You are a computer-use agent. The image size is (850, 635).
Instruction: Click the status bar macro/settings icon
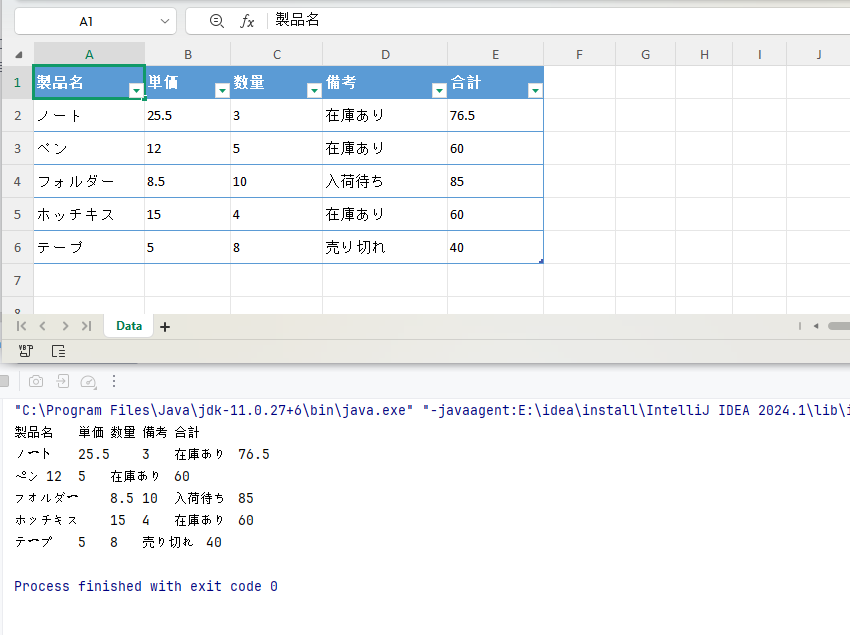click(25, 351)
